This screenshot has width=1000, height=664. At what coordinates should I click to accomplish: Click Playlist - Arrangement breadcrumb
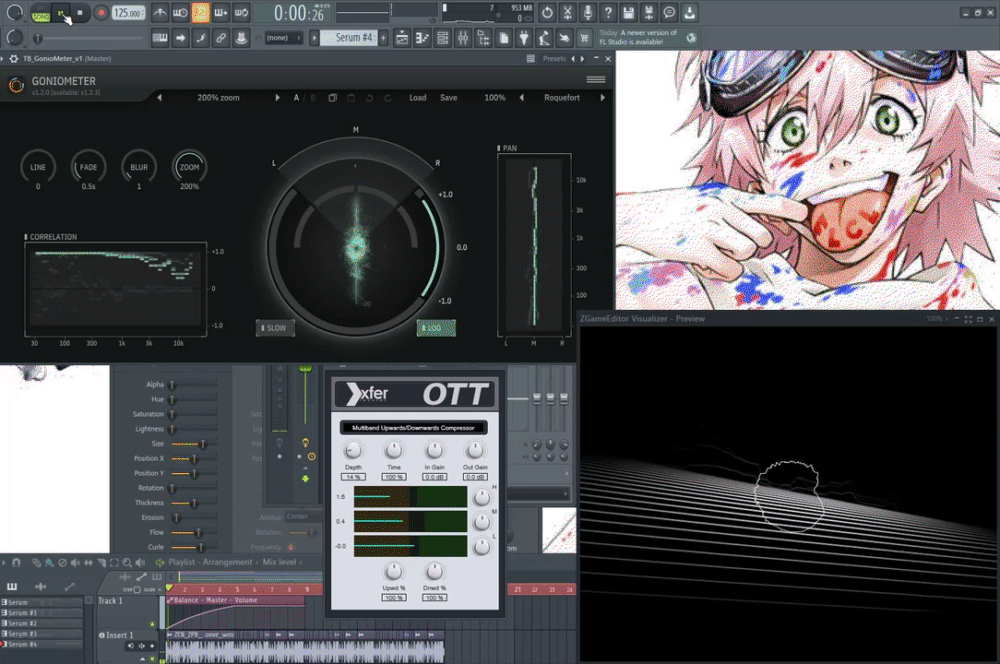(210, 562)
